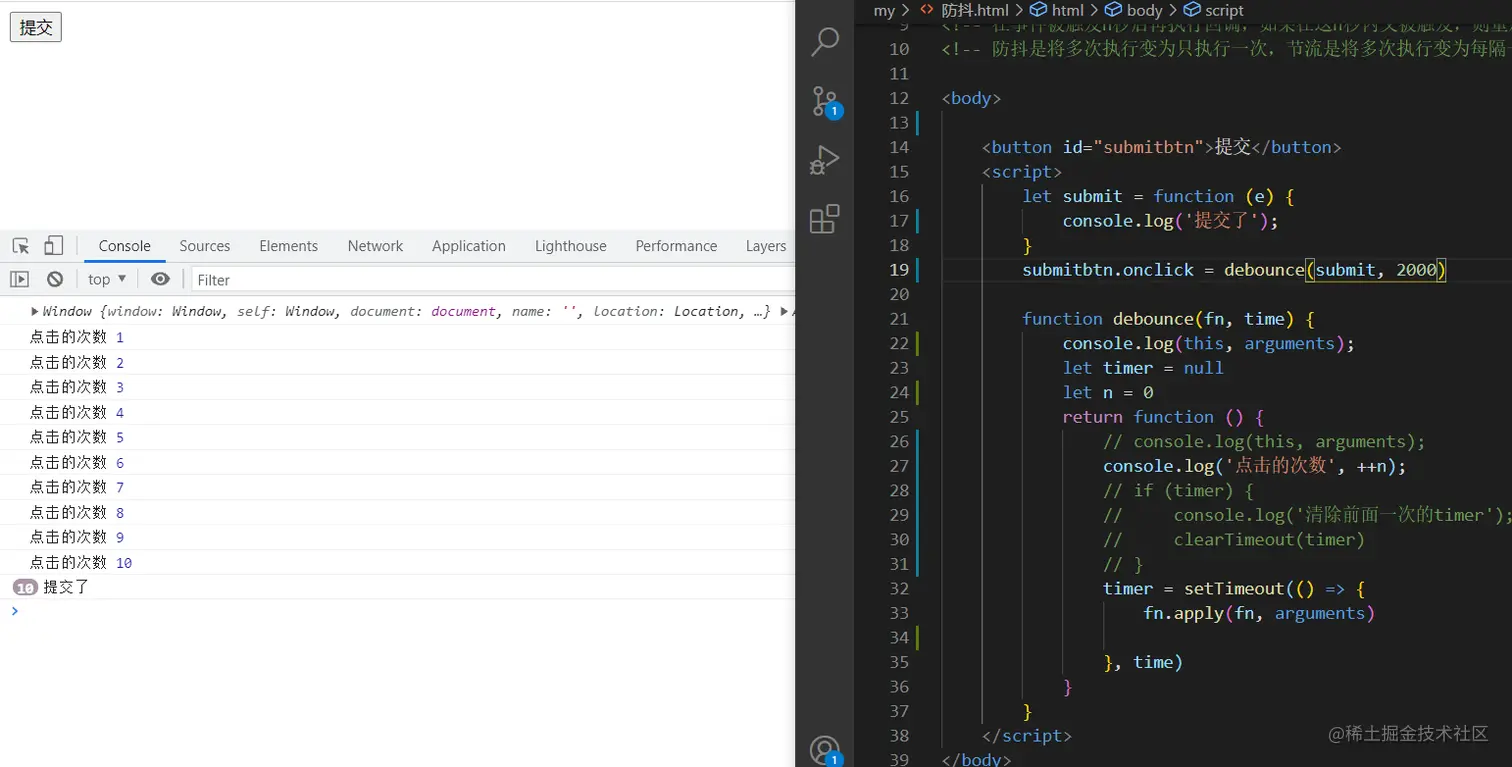The width and height of the screenshot is (1512, 767).
Task: Open the Elements tab
Action: click(289, 246)
